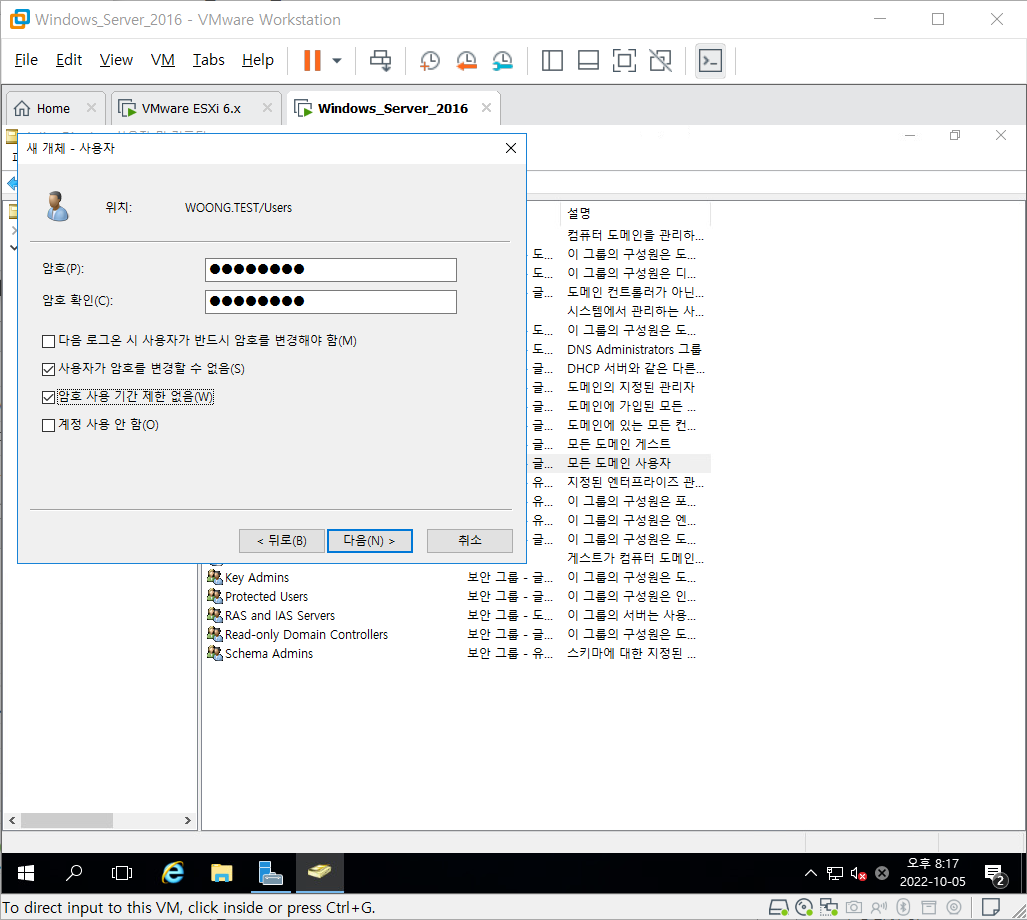Select the Protected Users group
Image resolution: width=1027 pixels, height=920 pixels.
[266, 597]
